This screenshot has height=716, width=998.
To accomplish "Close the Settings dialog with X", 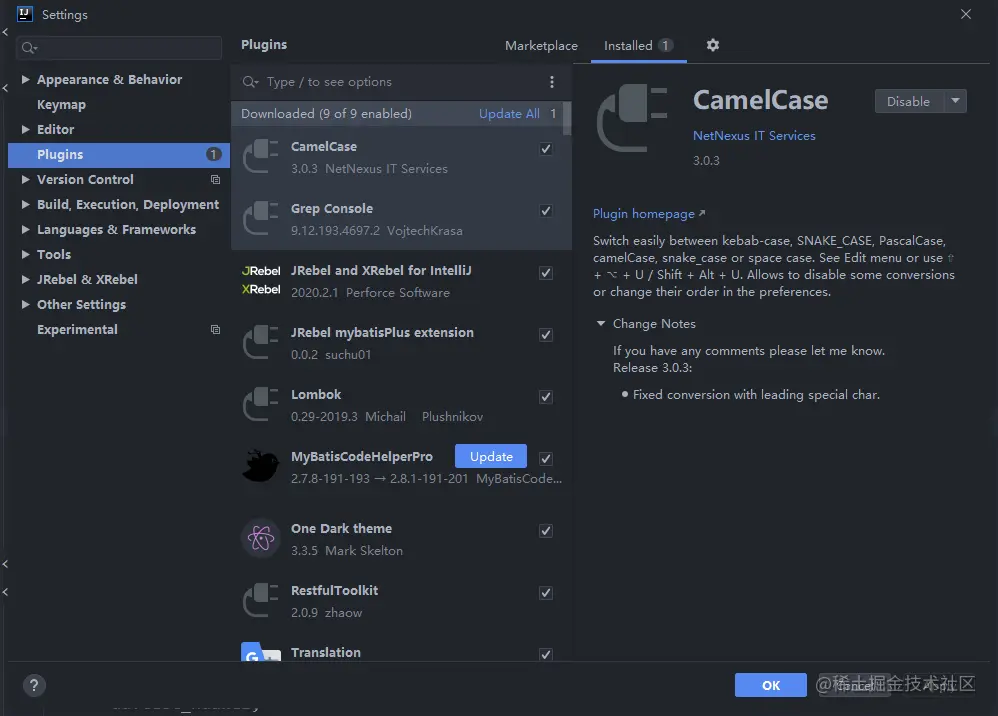I will 966,14.
